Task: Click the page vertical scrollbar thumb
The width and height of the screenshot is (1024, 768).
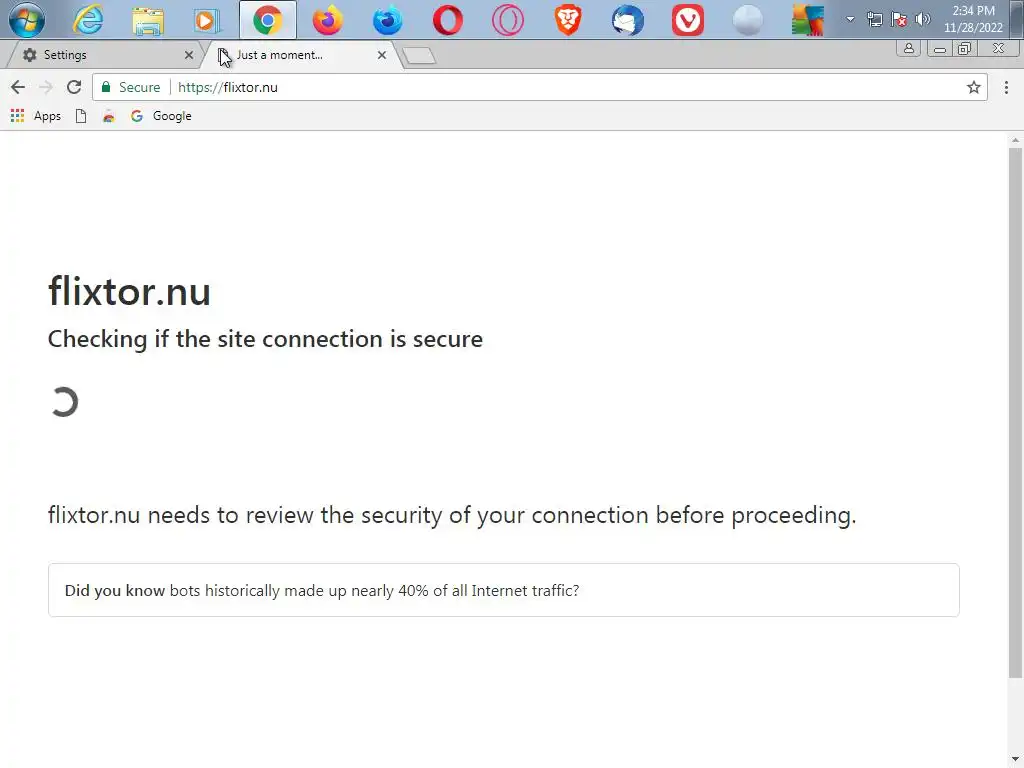Action: coord(1015,413)
